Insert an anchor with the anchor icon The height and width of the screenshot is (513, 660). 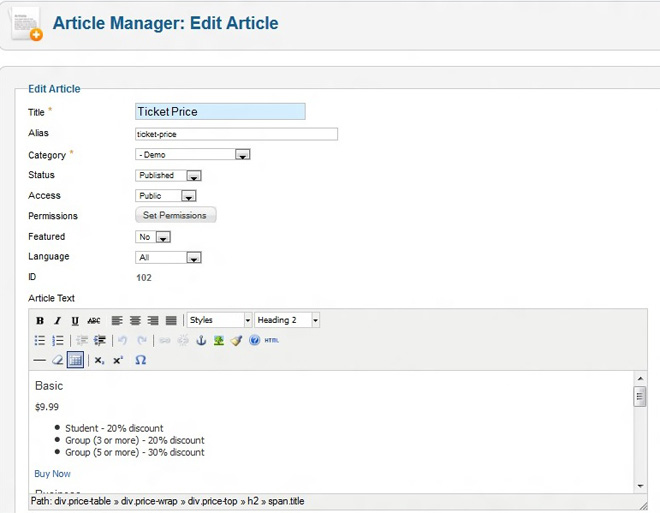(200, 341)
